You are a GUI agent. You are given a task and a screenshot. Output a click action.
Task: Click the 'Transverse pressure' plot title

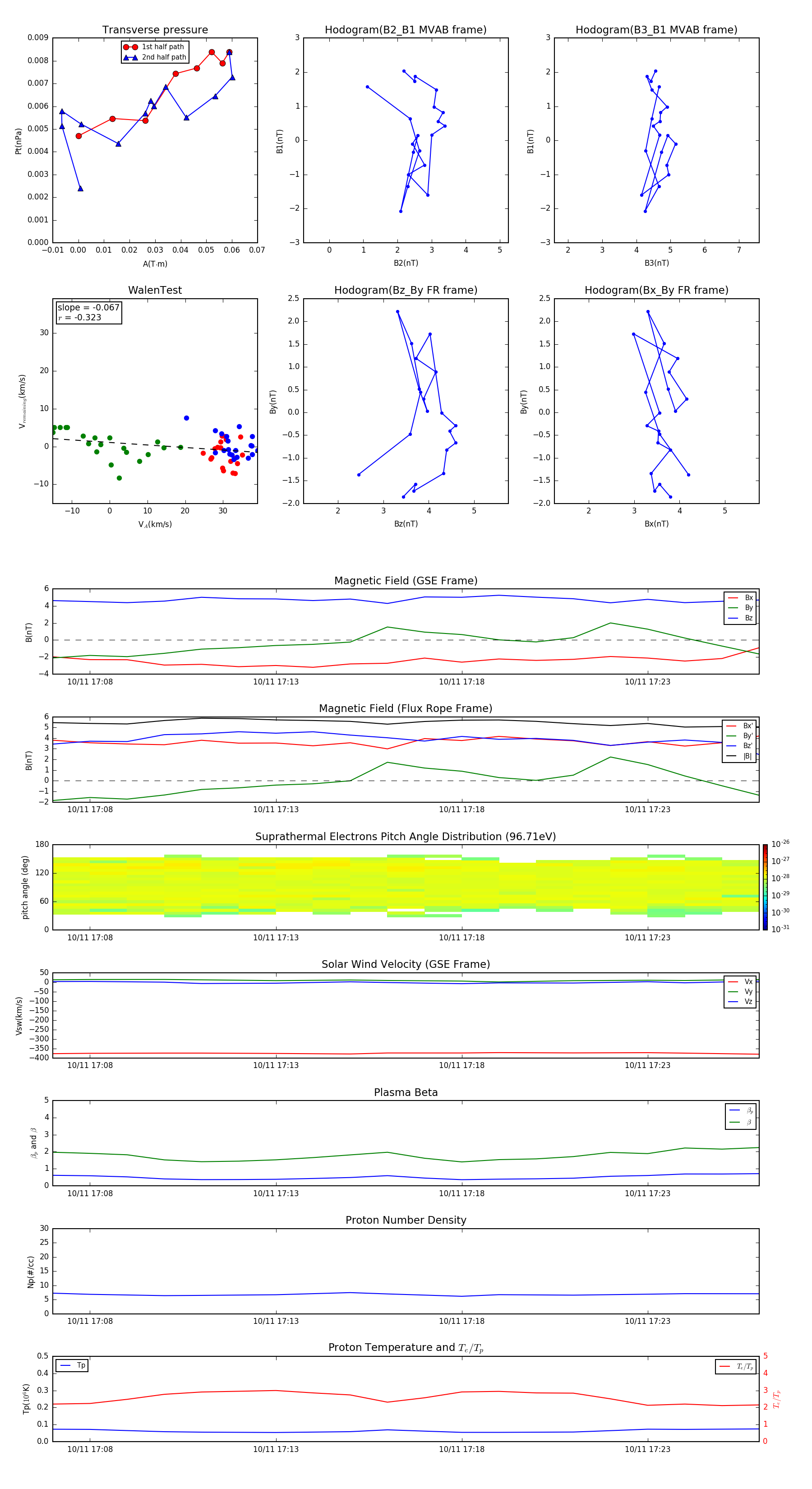coord(155,30)
